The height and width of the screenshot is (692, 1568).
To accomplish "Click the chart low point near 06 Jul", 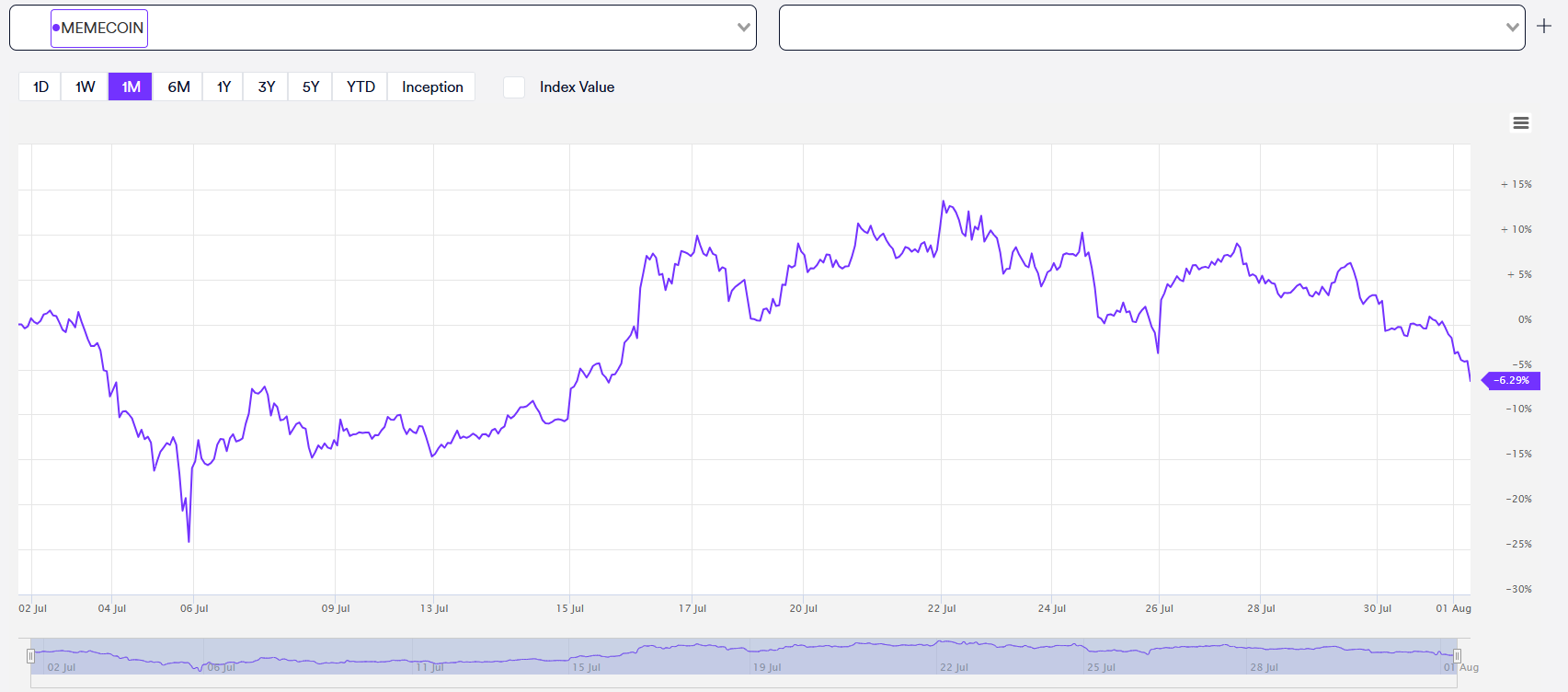I will click(x=189, y=540).
